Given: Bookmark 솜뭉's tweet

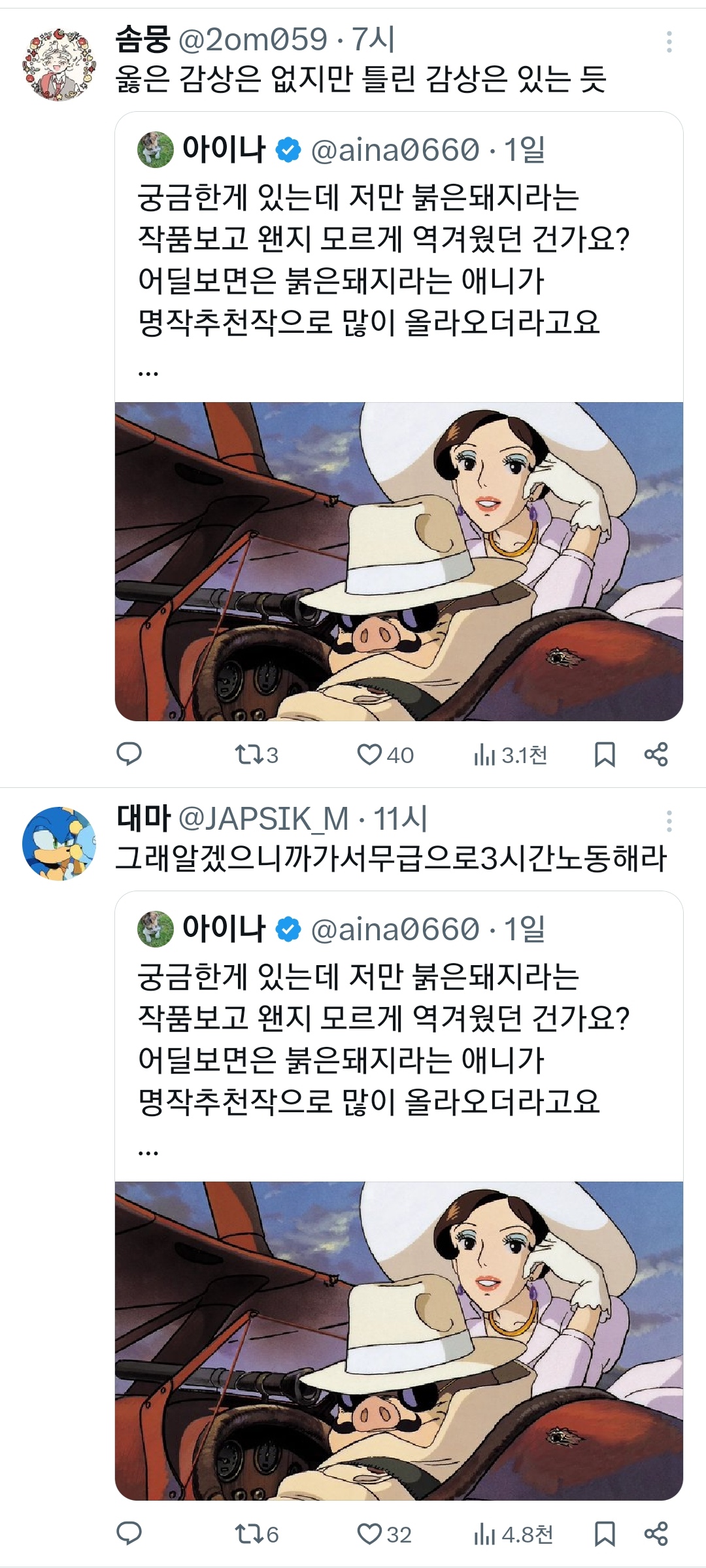Looking at the screenshot, I should point(605,755).
